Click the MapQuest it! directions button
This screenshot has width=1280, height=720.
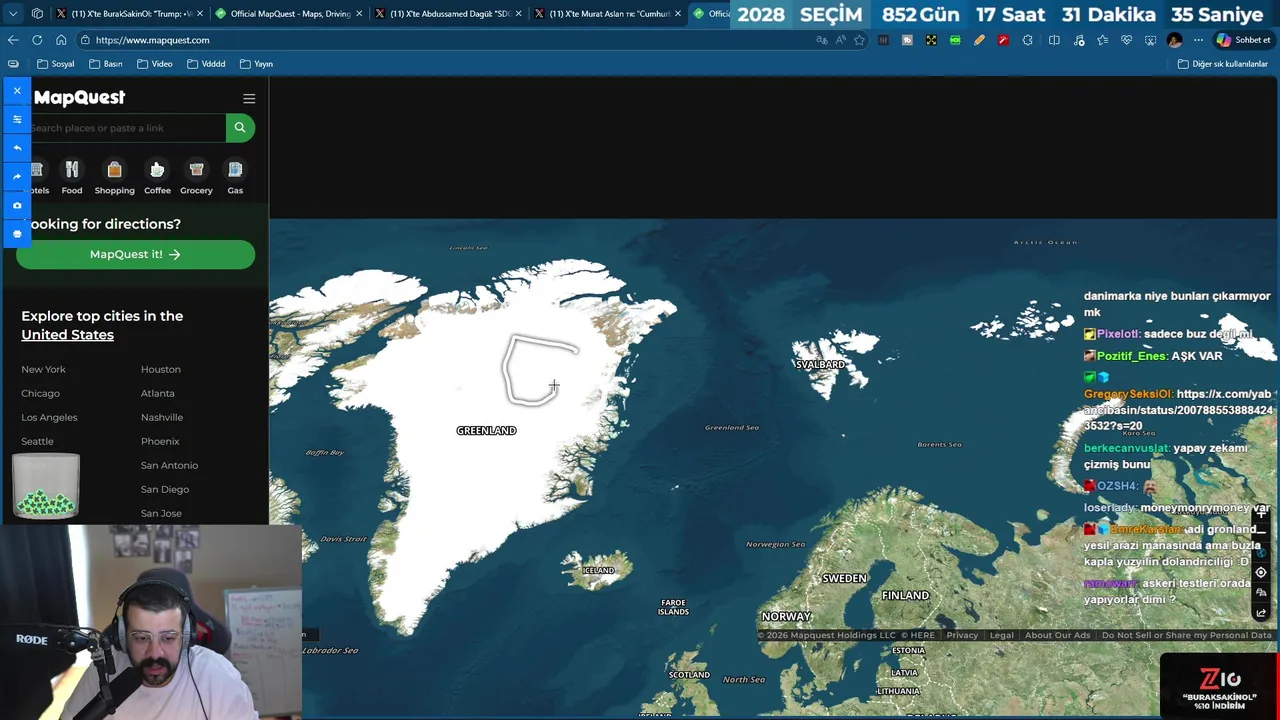[135, 254]
